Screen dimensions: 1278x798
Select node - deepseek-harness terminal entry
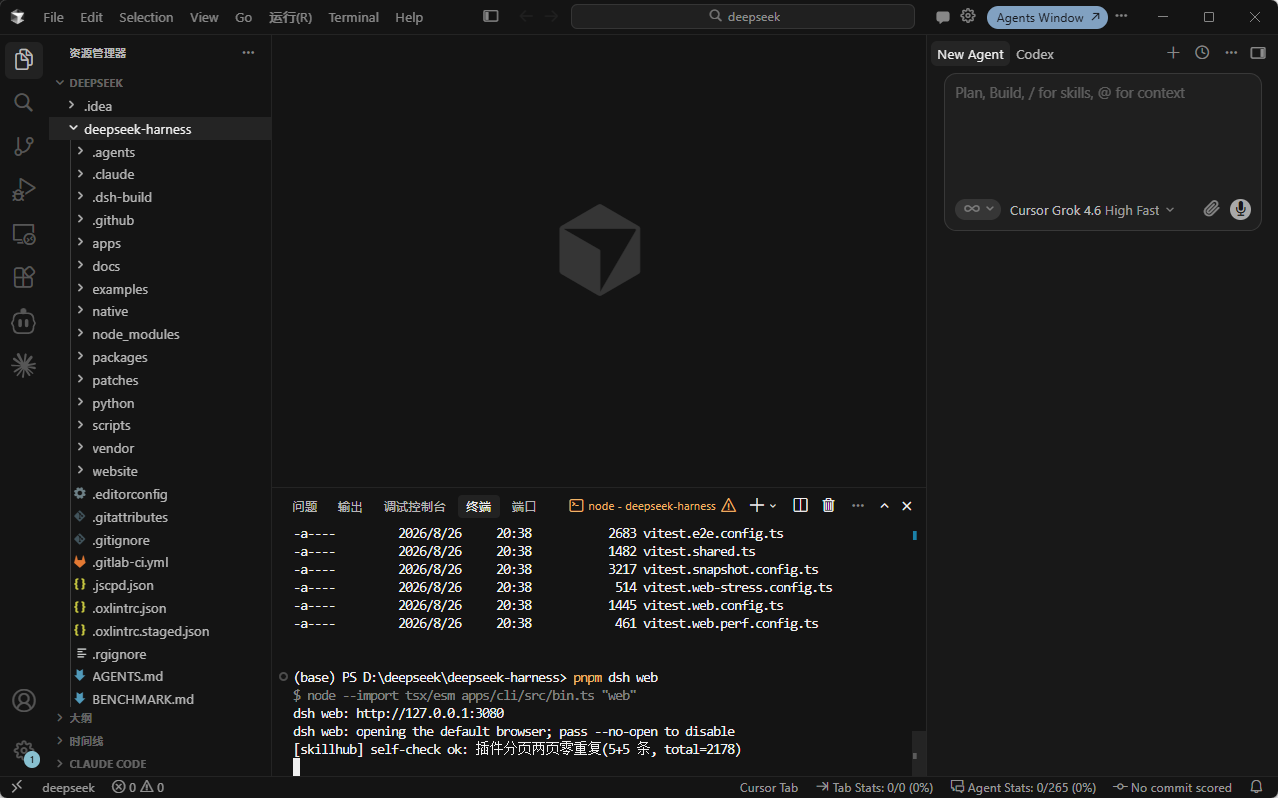tap(652, 506)
